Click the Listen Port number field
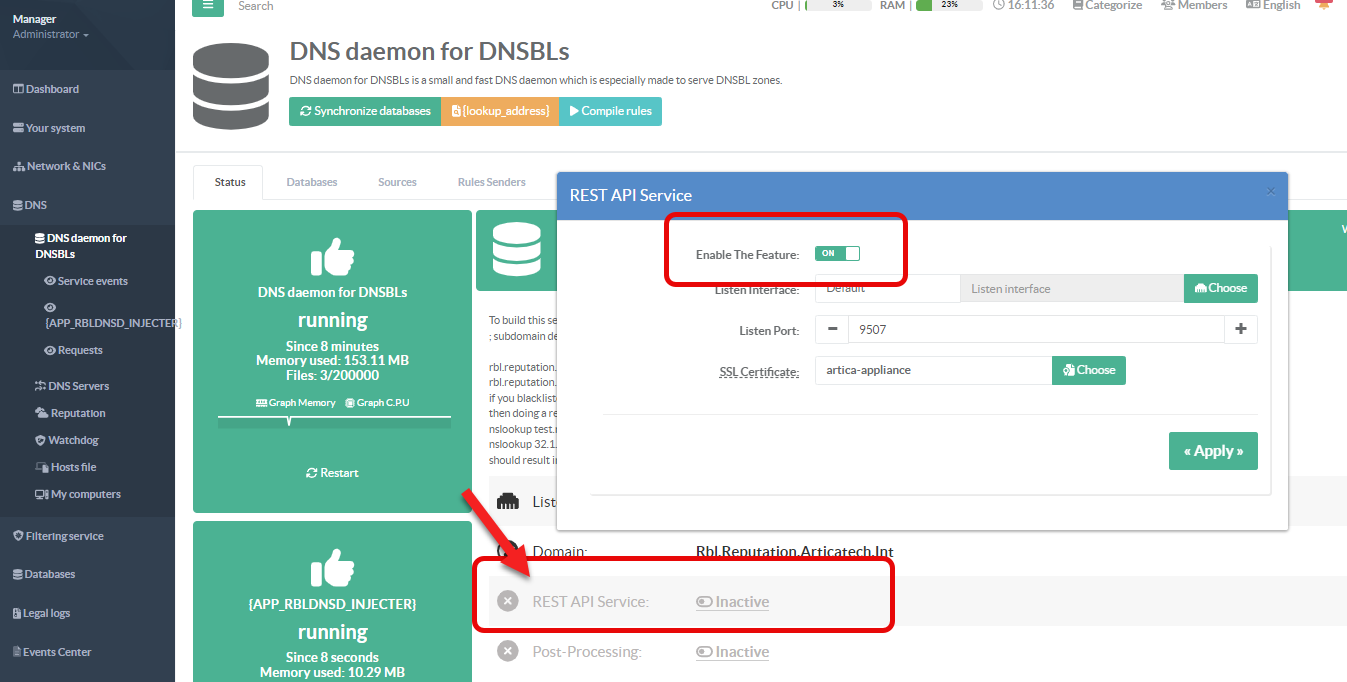This screenshot has width=1347, height=682. point(1035,329)
